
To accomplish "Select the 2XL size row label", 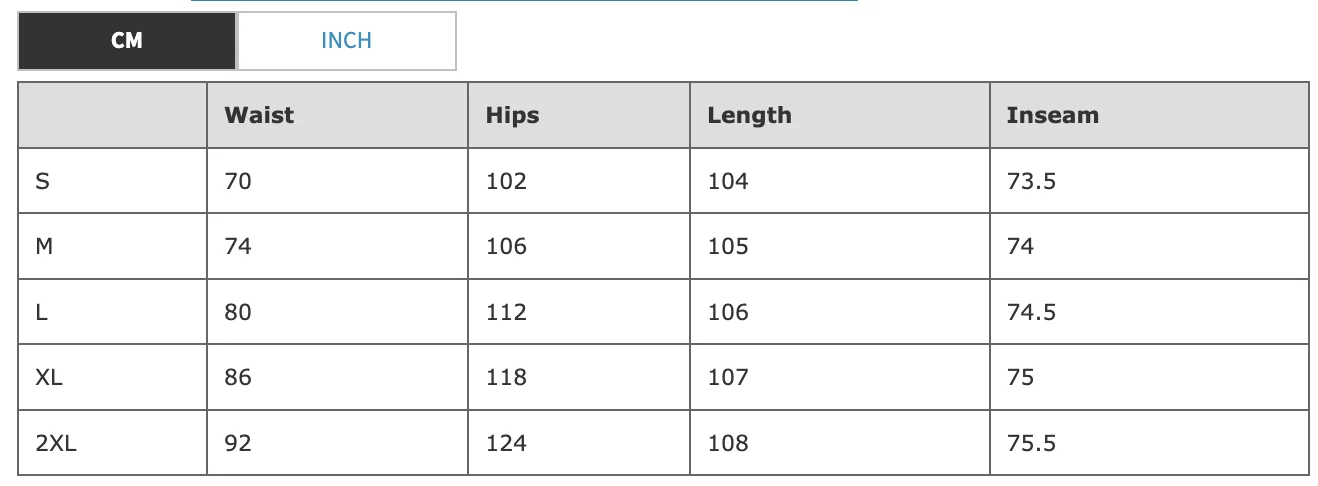I will (55, 443).
